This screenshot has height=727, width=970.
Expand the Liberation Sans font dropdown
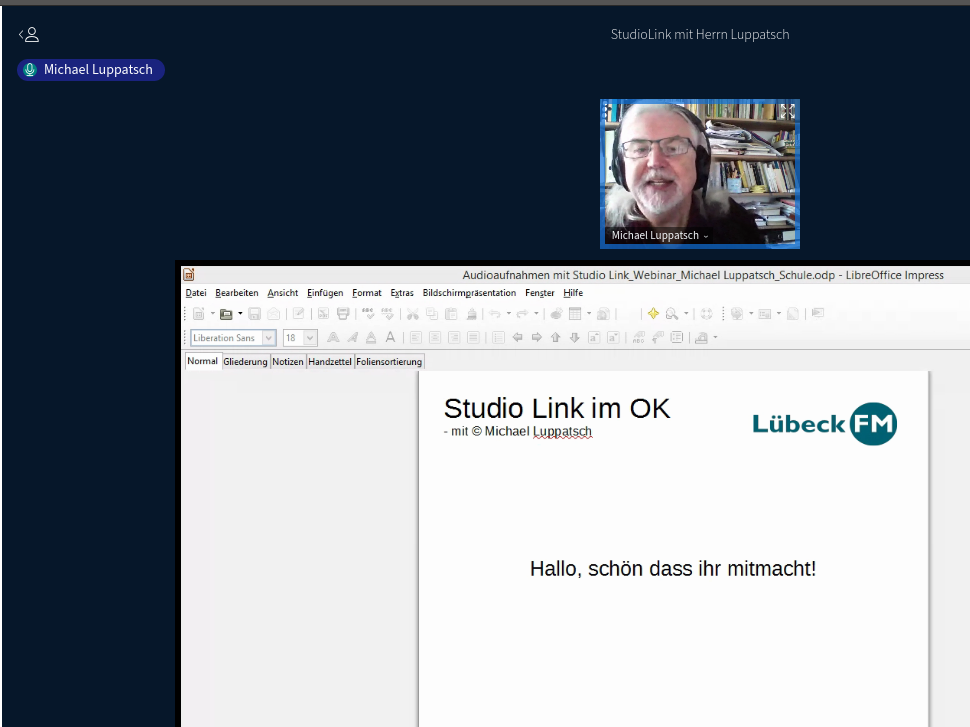click(x=269, y=338)
